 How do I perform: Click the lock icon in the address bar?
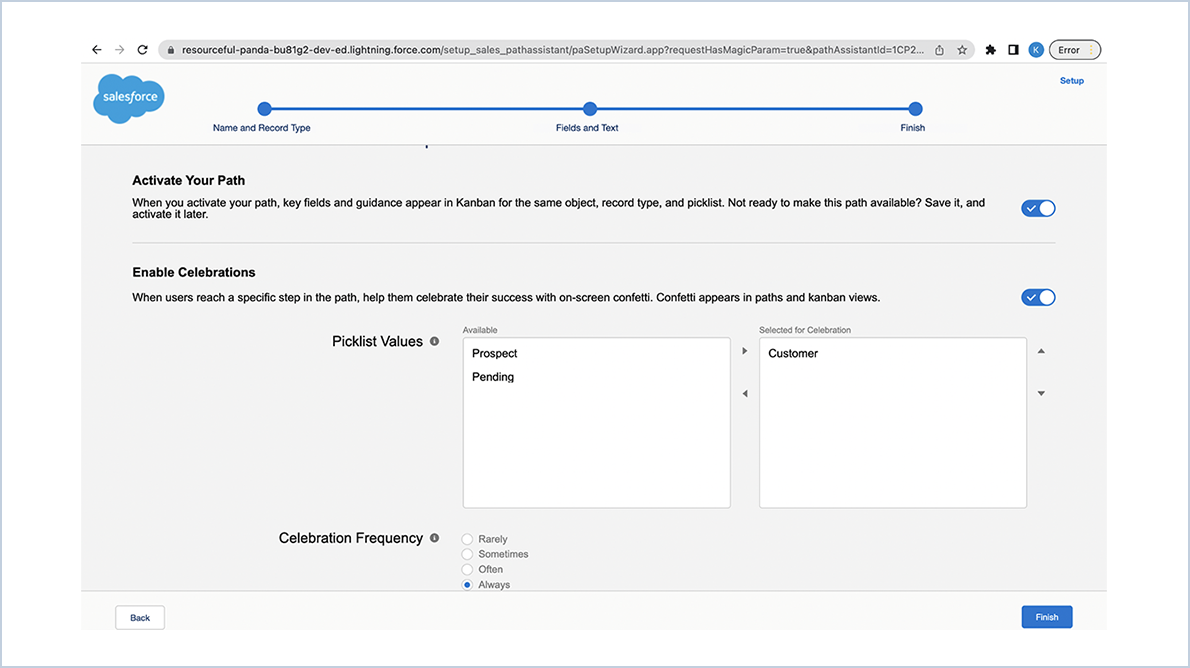(x=170, y=49)
